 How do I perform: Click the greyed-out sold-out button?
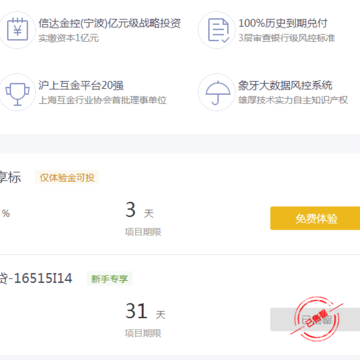(x=315, y=319)
